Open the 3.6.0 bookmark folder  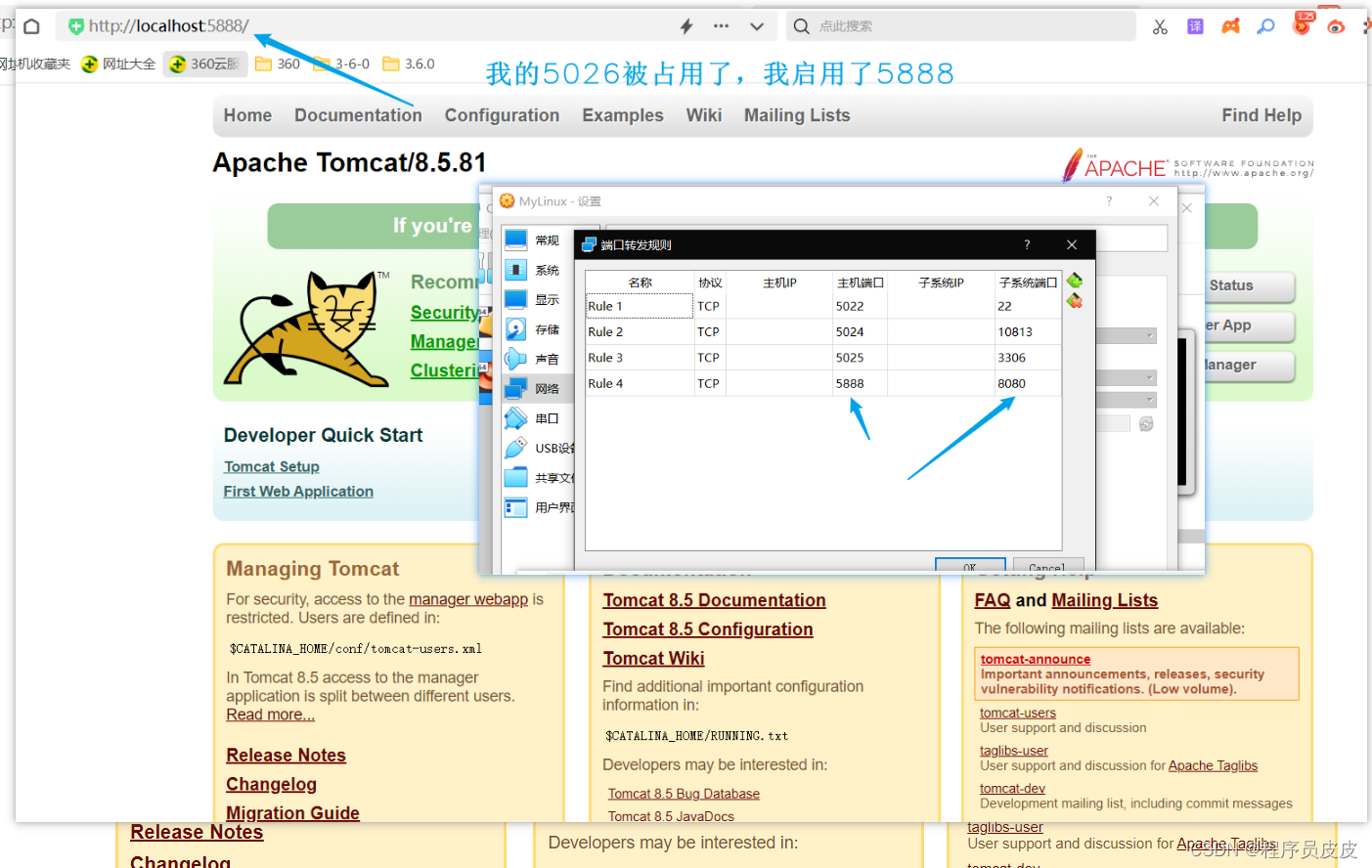tap(409, 64)
